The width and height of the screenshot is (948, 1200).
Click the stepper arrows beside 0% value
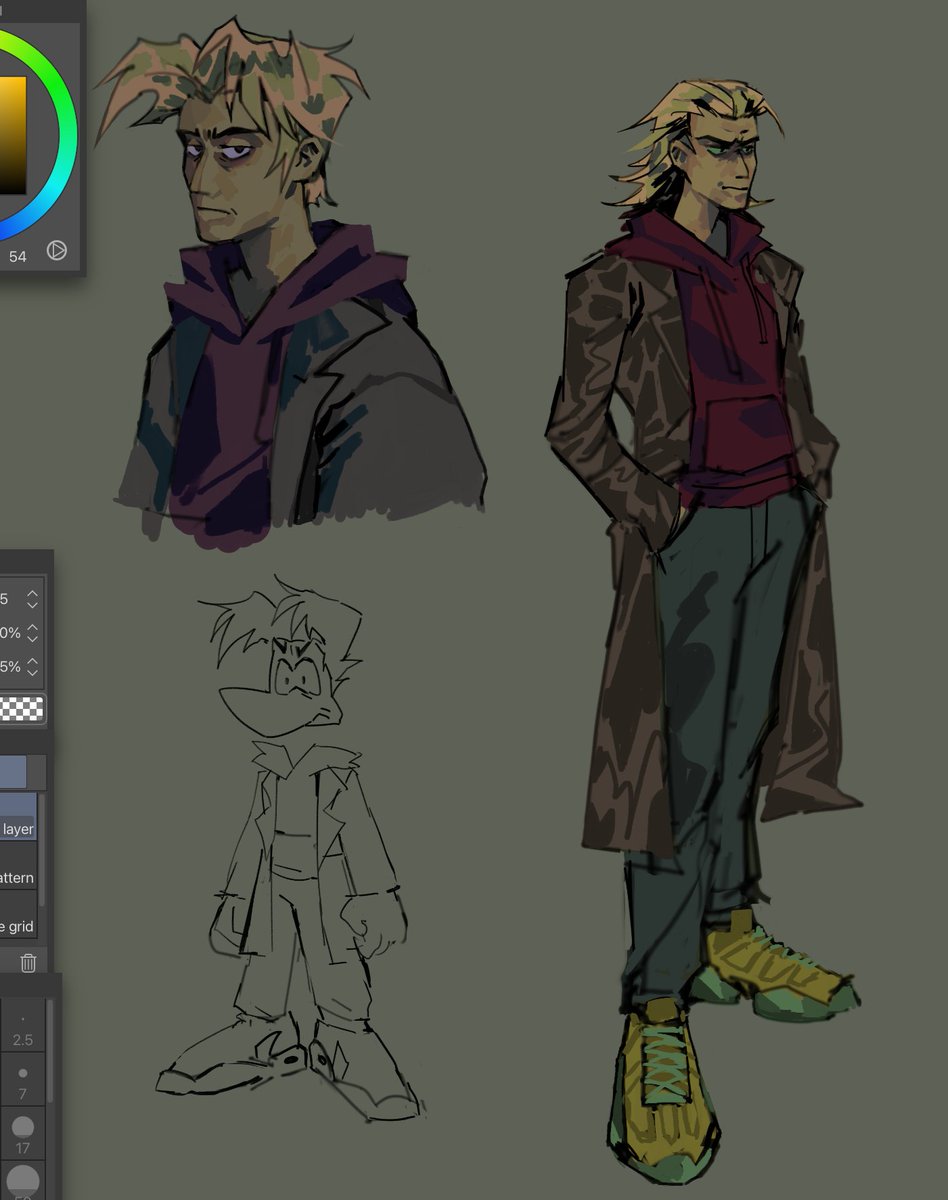(33, 633)
